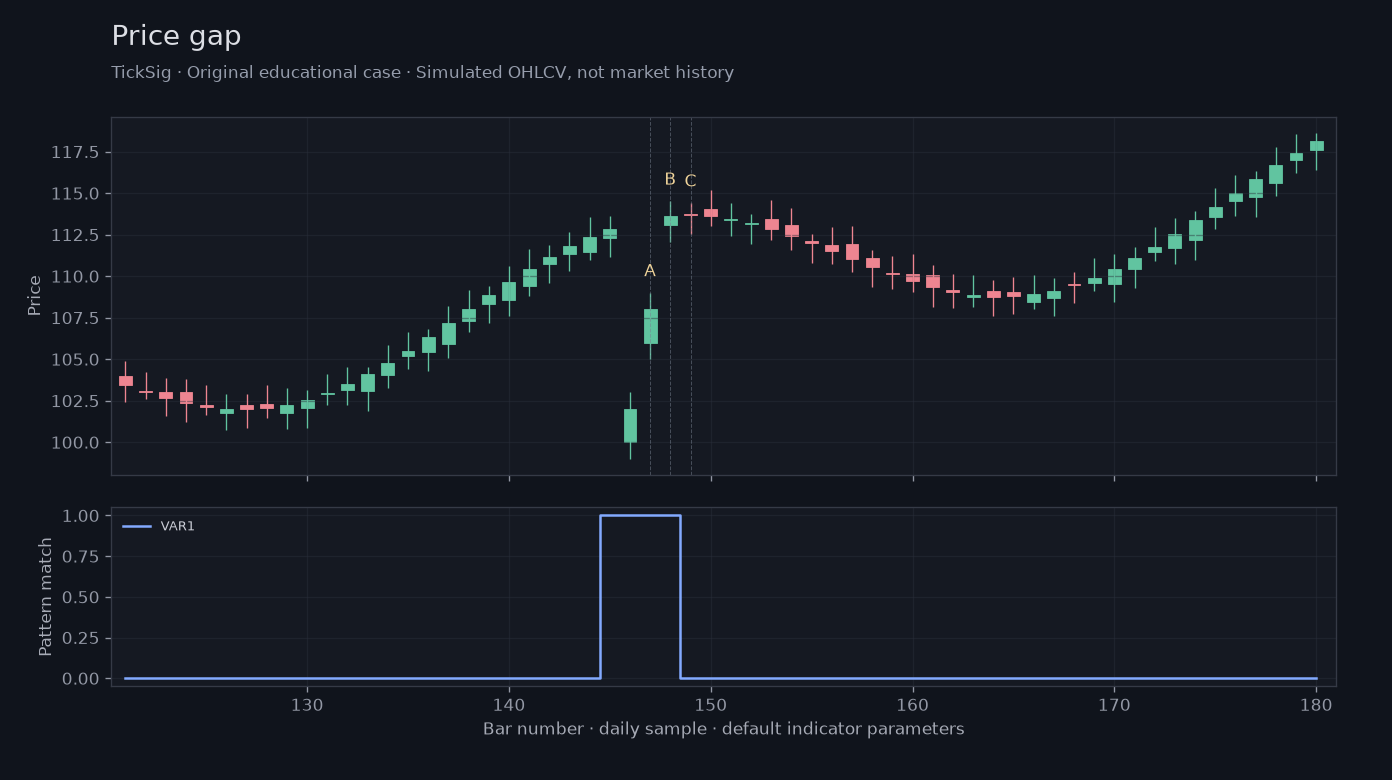Image resolution: width=1392 pixels, height=780 pixels.
Task: Click bar number tick 140
Action: coord(509,704)
